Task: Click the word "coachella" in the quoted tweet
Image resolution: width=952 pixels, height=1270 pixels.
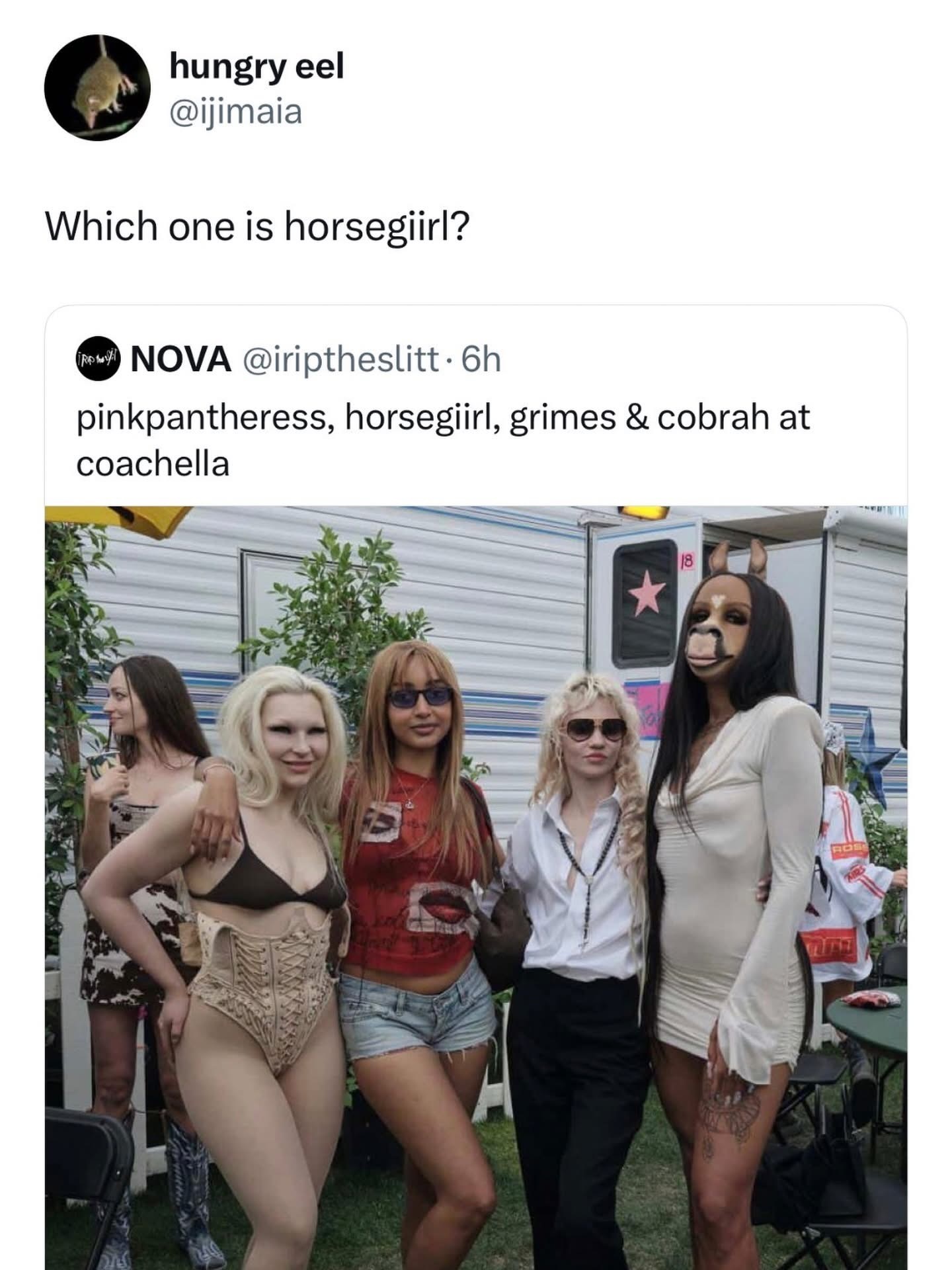Action: click(x=153, y=464)
